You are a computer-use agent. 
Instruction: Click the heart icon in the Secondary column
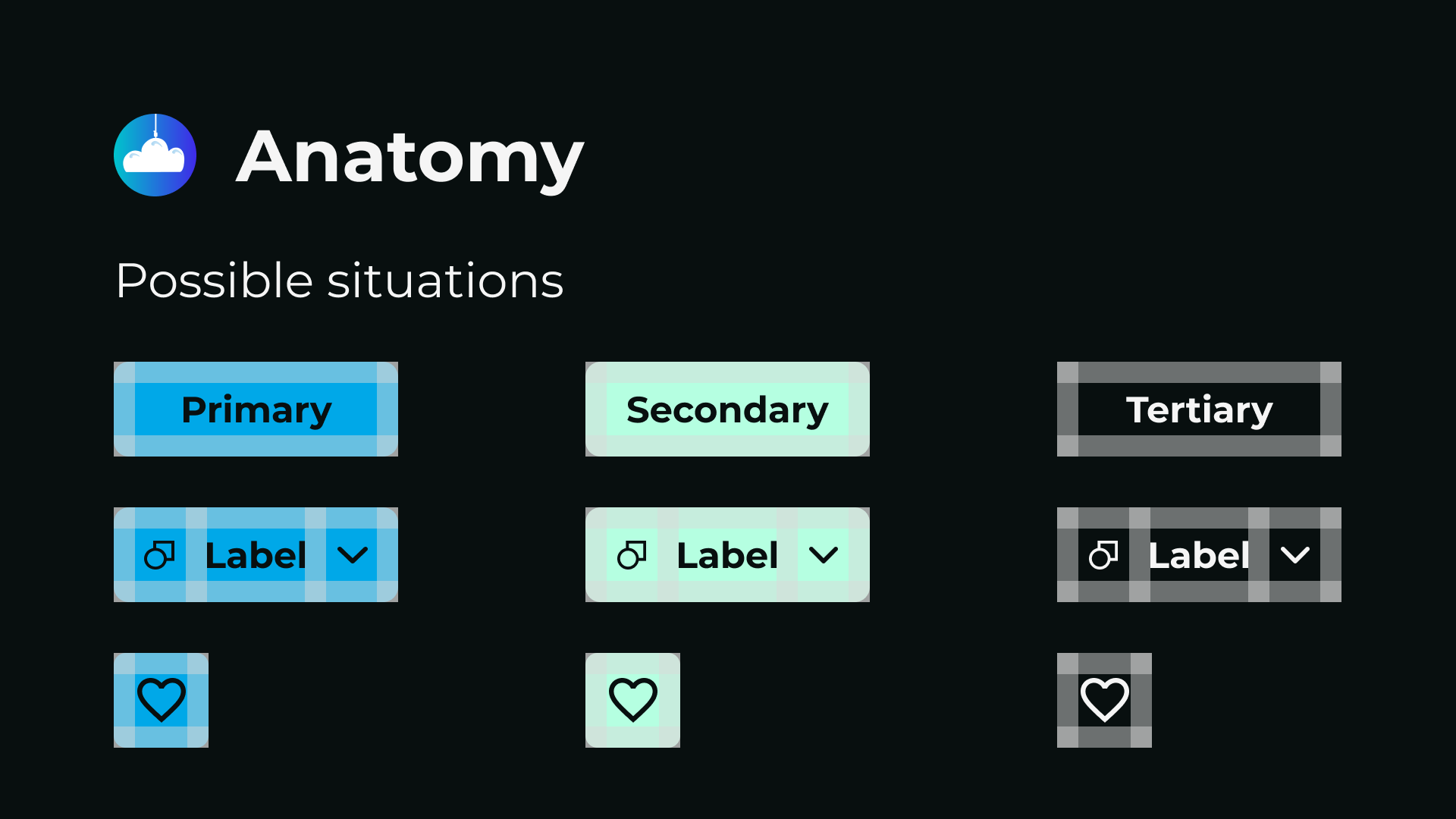pos(632,699)
